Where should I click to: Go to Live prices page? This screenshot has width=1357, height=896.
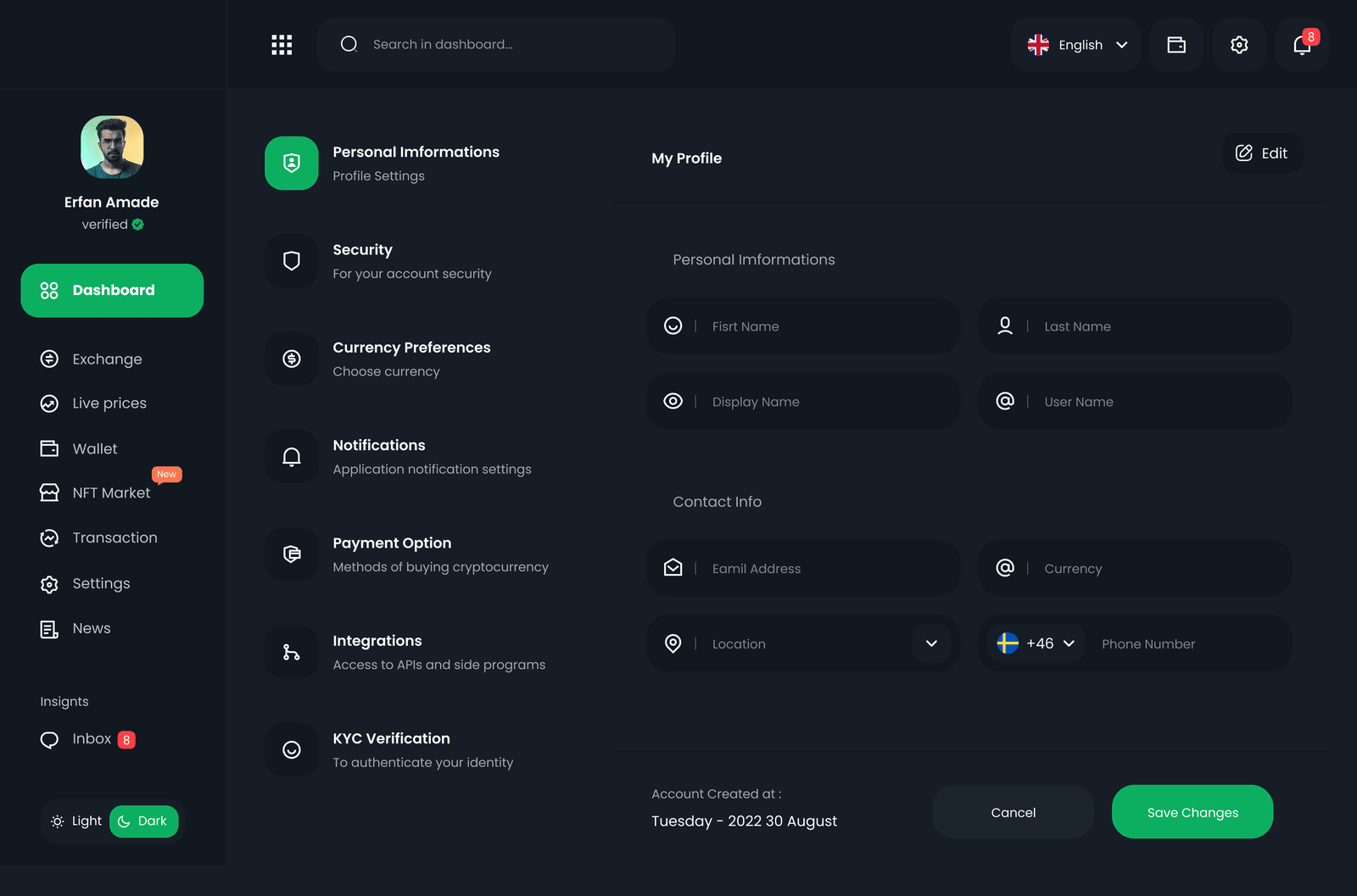point(93,403)
